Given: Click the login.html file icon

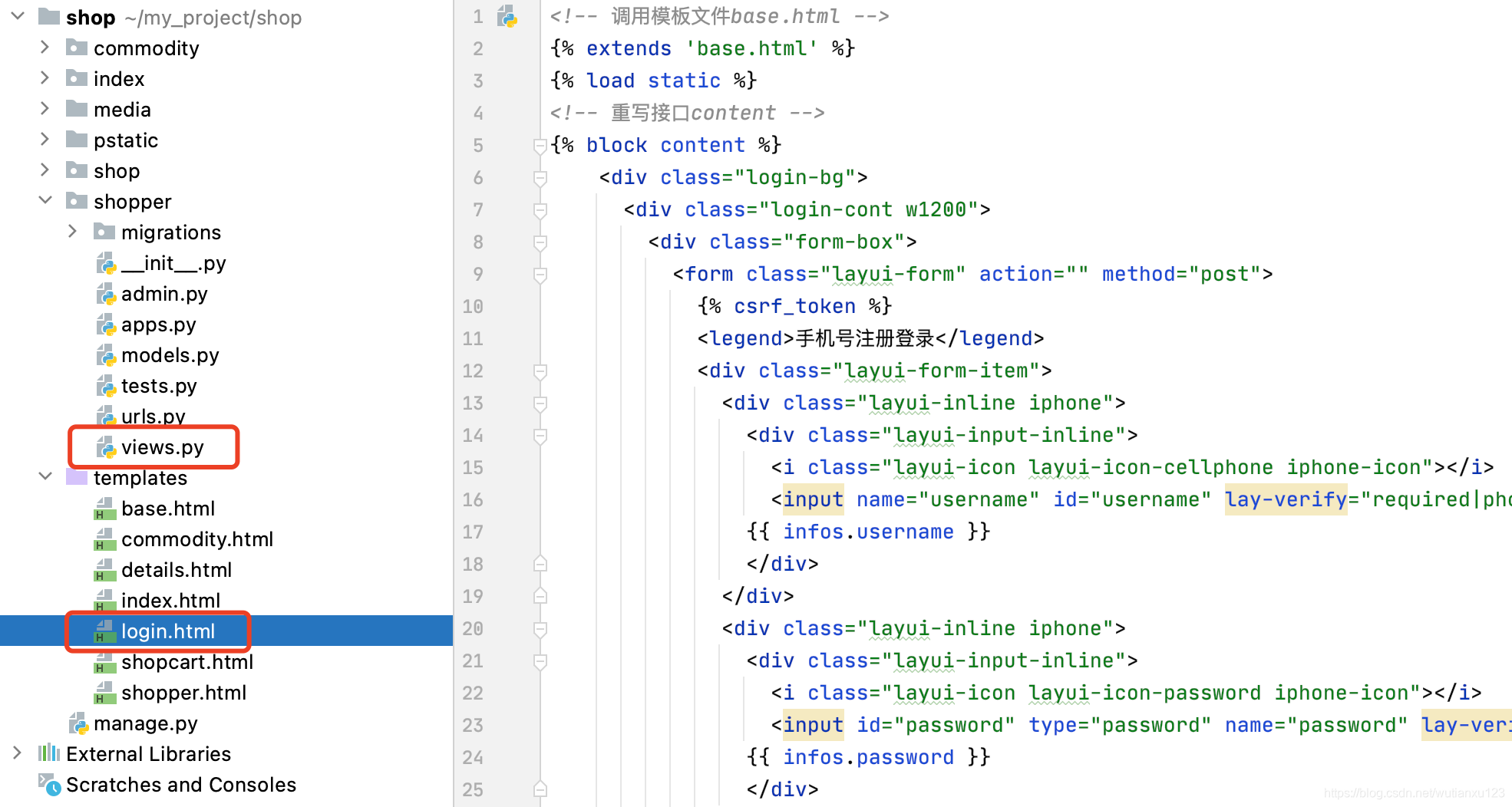Looking at the screenshot, I should tap(104, 631).
